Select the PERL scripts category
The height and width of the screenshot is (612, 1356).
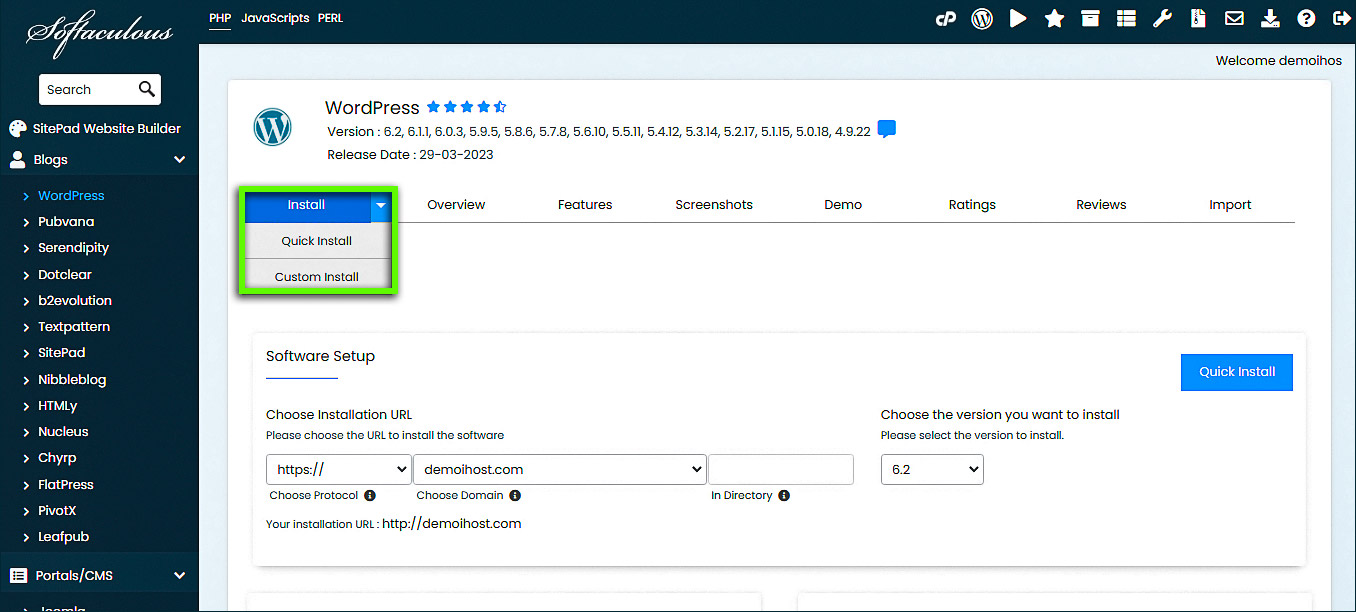tap(330, 18)
